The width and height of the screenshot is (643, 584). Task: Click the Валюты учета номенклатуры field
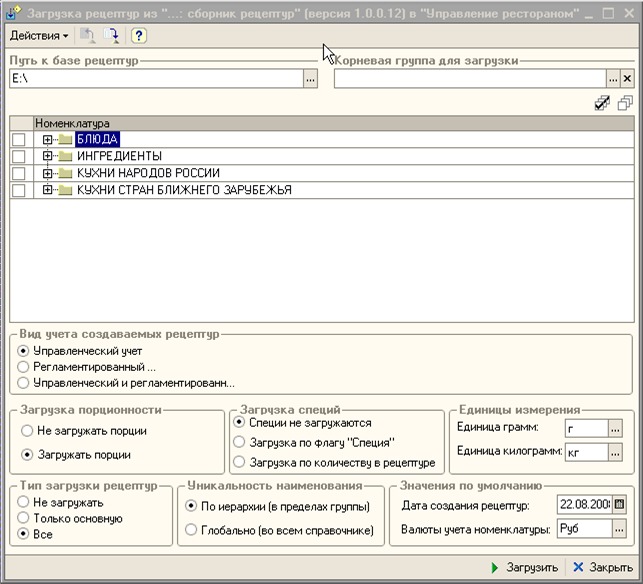[585, 529]
